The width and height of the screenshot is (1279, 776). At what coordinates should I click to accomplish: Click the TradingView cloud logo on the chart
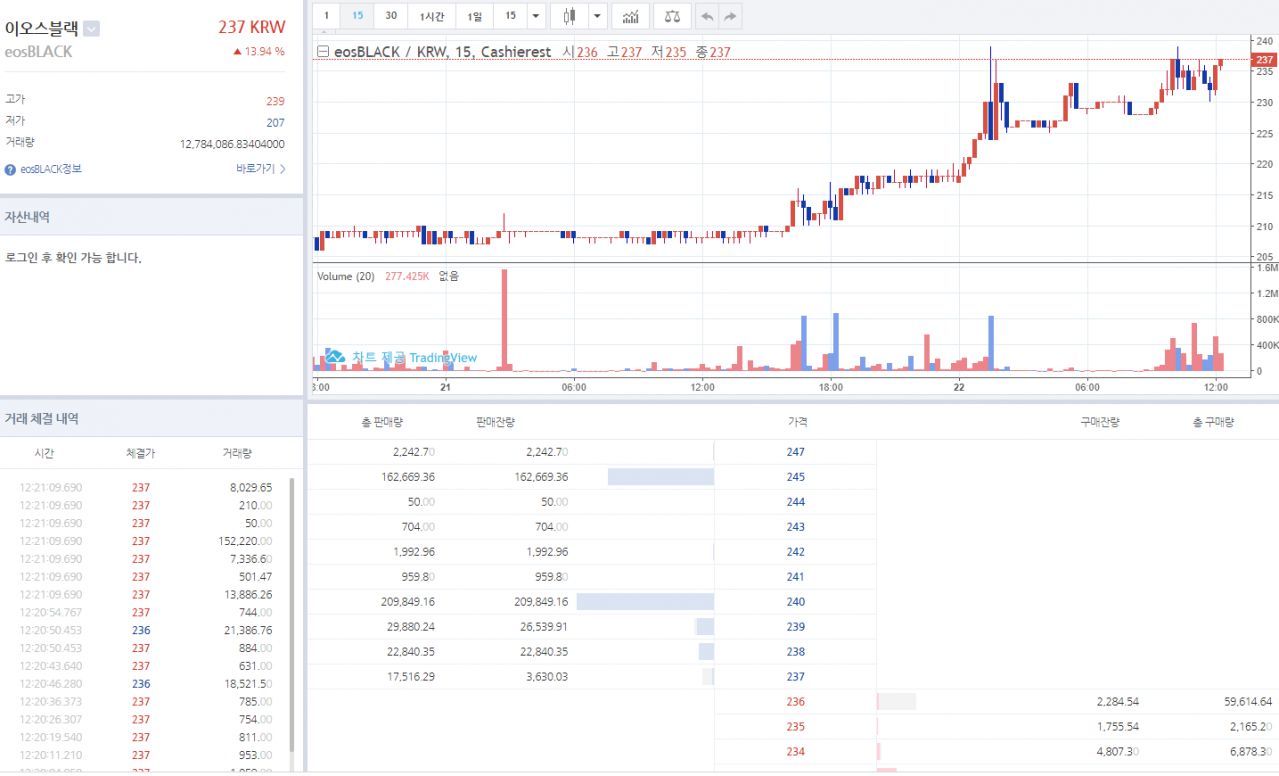pos(334,357)
